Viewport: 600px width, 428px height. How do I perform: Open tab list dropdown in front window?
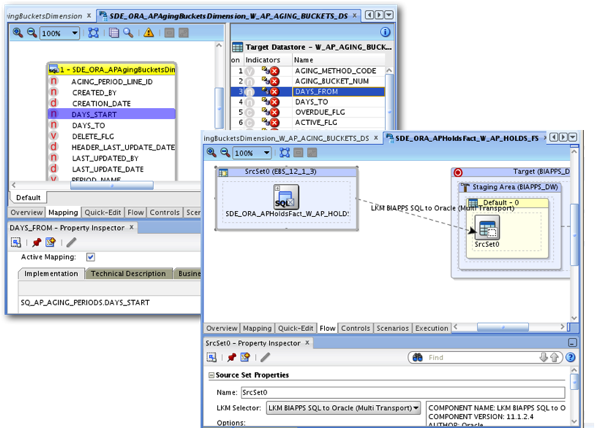tap(572, 137)
